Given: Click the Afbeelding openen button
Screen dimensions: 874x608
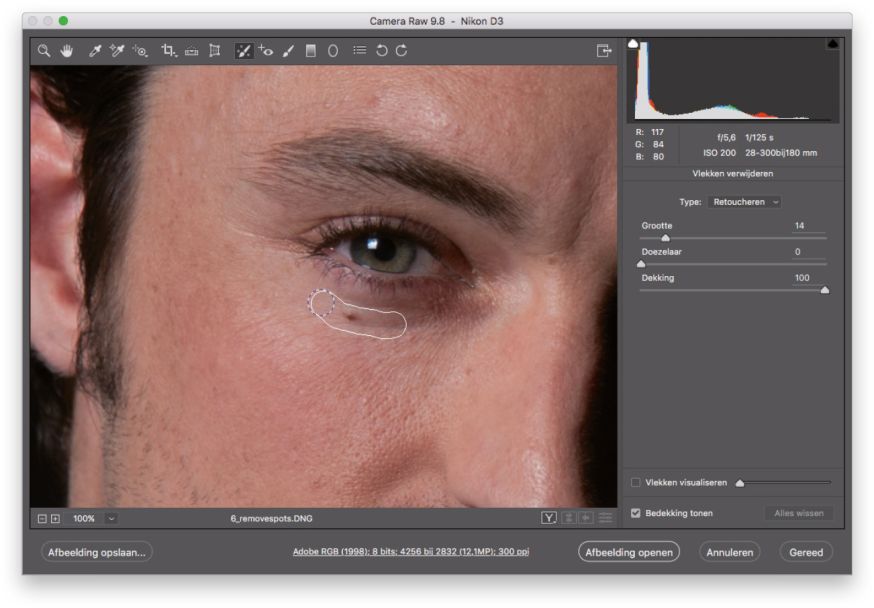Looking at the screenshot, I should click(628, 552).
